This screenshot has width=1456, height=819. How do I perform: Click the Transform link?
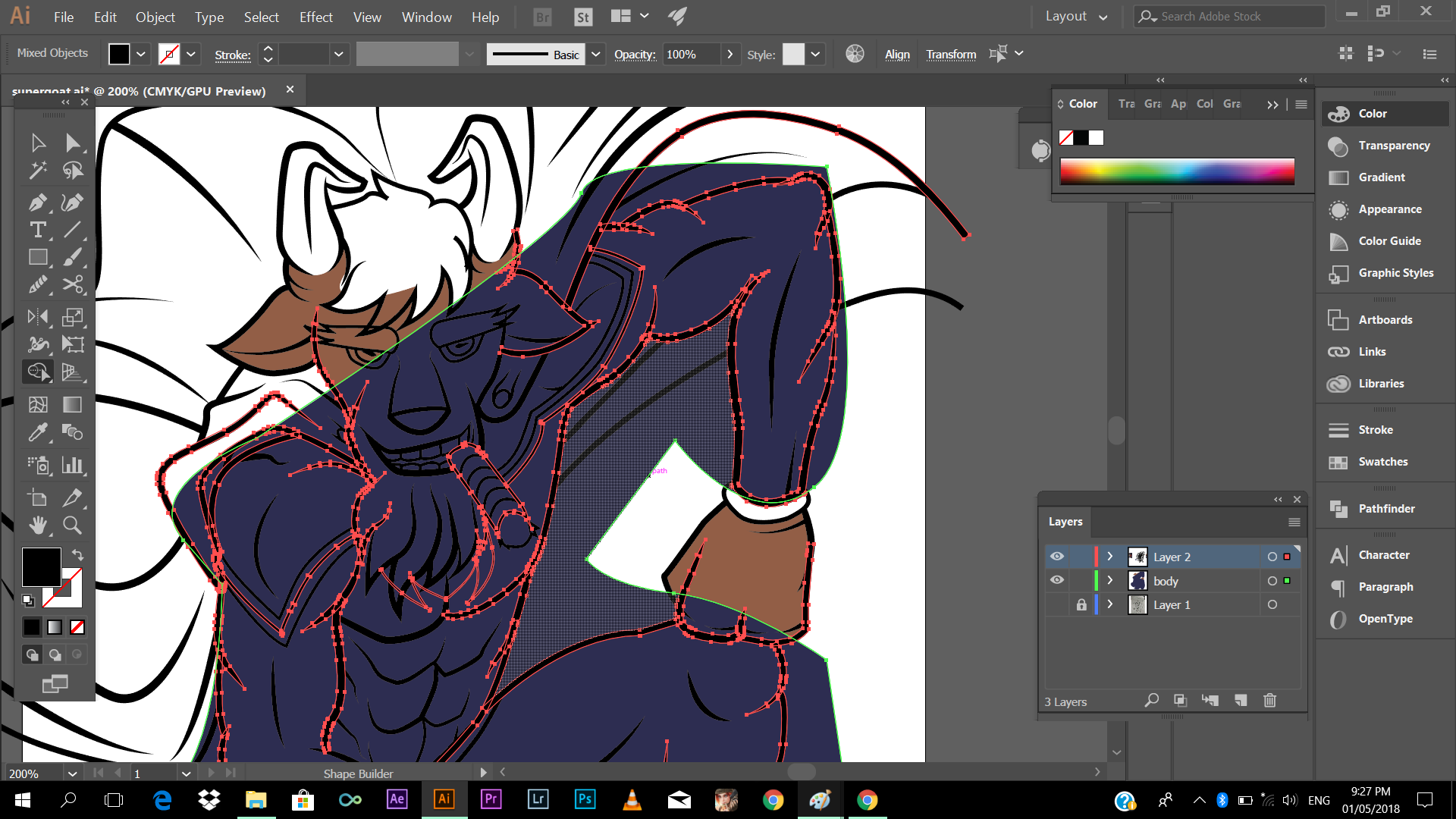pos(951,55)
